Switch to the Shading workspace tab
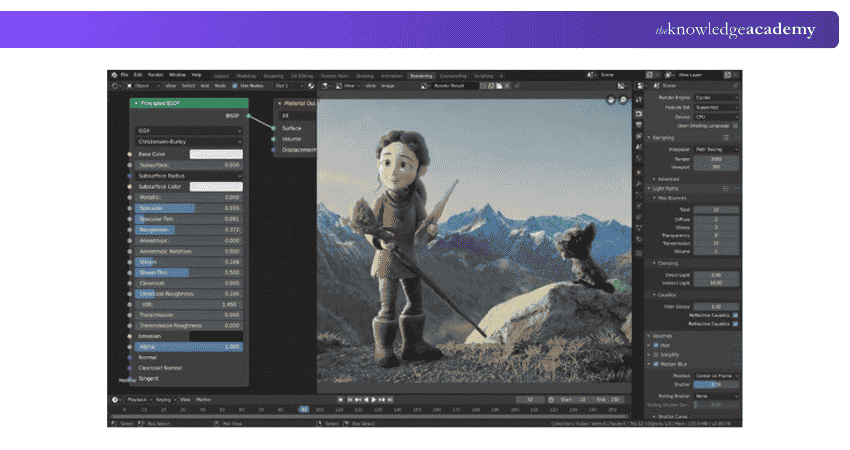Screen dimensions: 850x450 (x=364, y=76)
